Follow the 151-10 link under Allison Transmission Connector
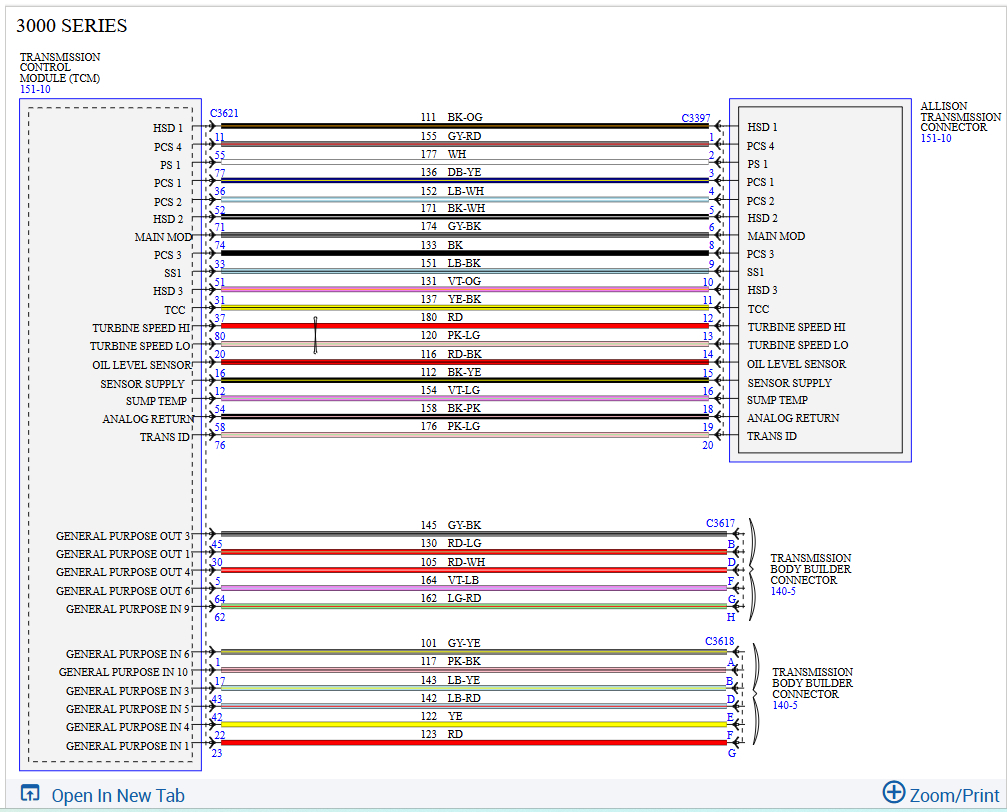1007x812 pixels. 936,138
